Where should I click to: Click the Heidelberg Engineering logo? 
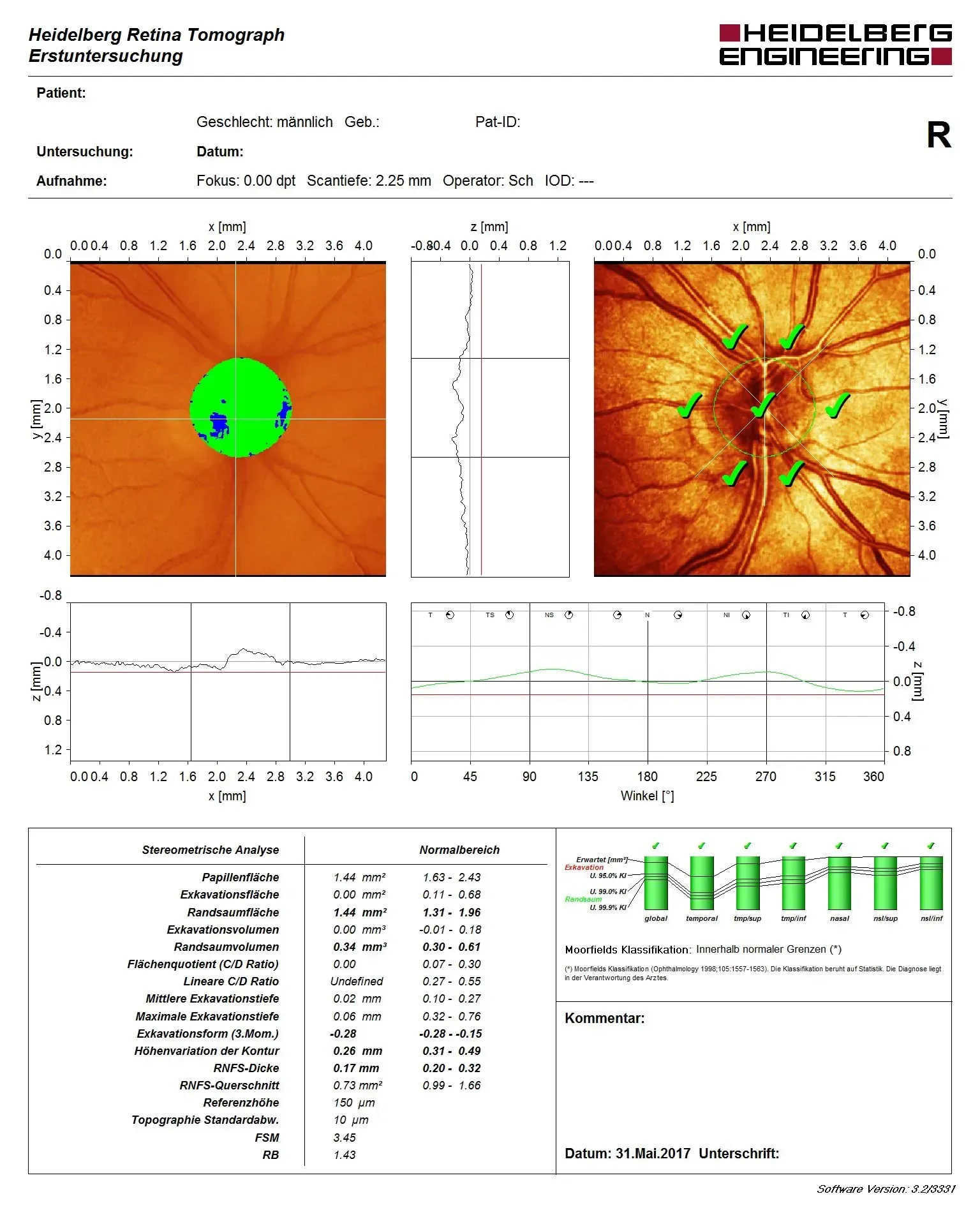coord(835,45)
